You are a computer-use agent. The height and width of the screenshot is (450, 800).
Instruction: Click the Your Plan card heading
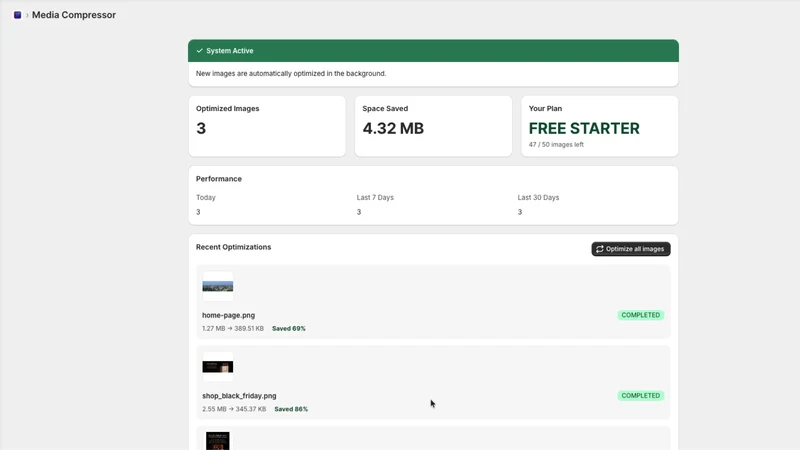click(x=545, y=109)
